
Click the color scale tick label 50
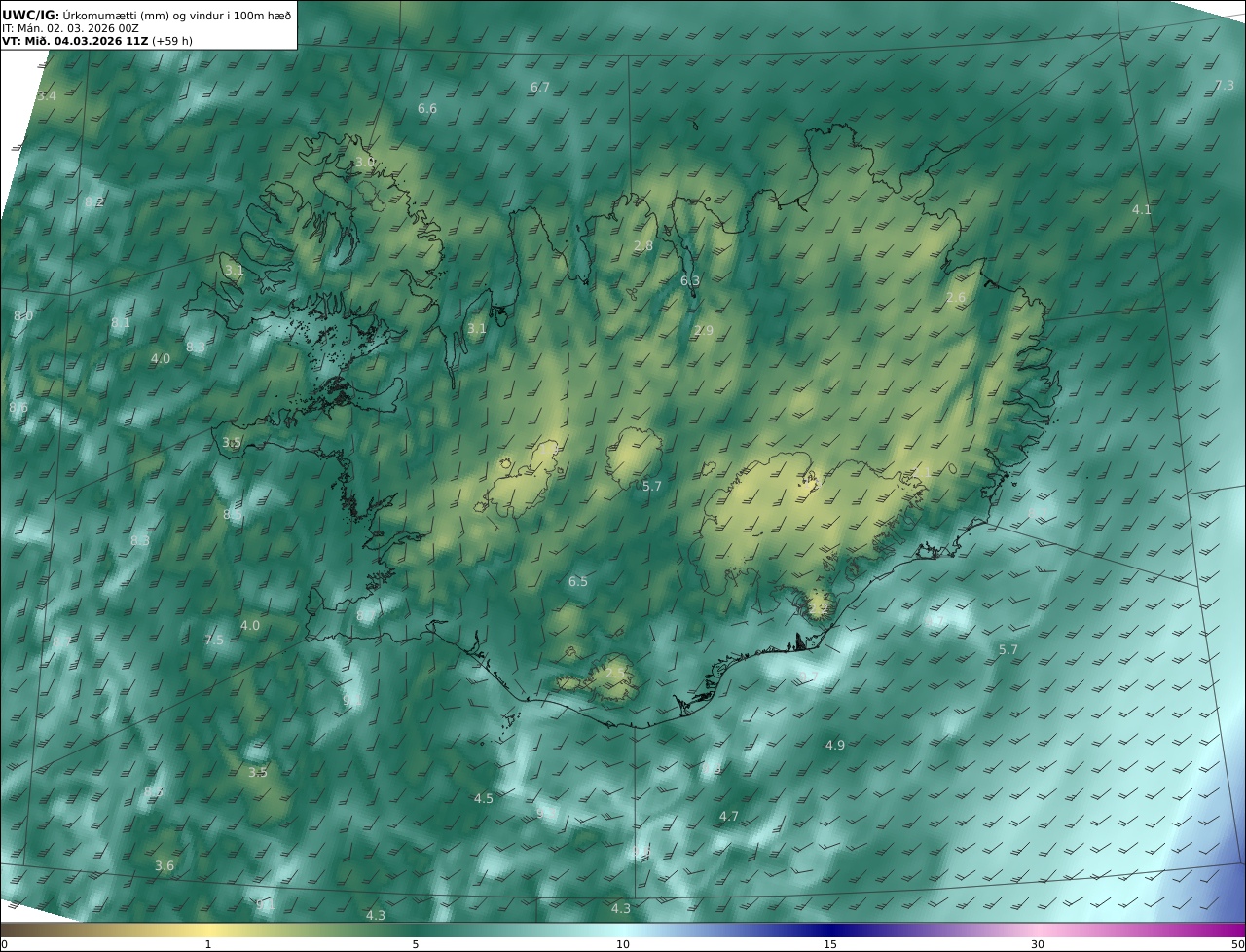tap(1238, 944)
